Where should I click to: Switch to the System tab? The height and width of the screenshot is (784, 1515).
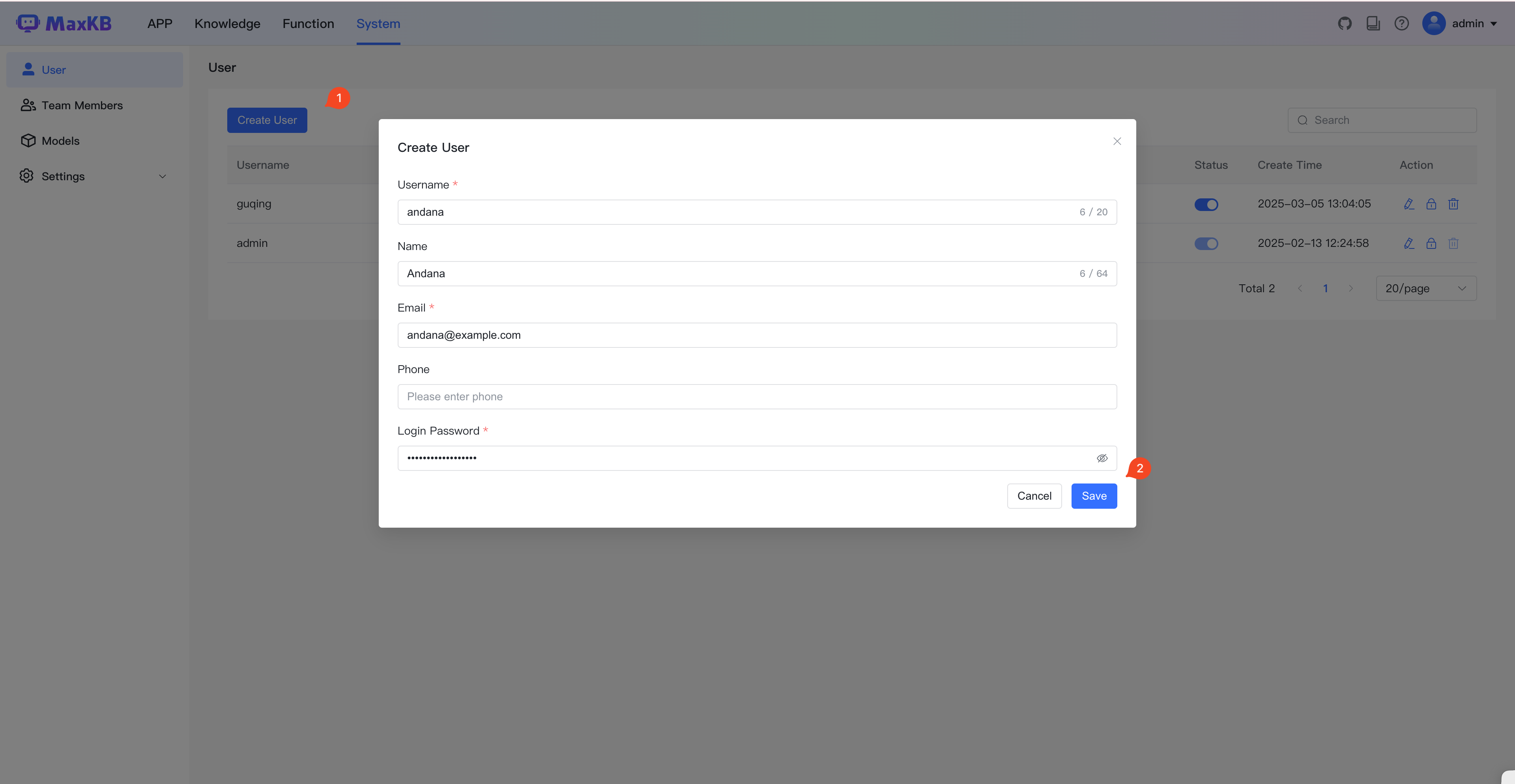(x=378, y=24)
